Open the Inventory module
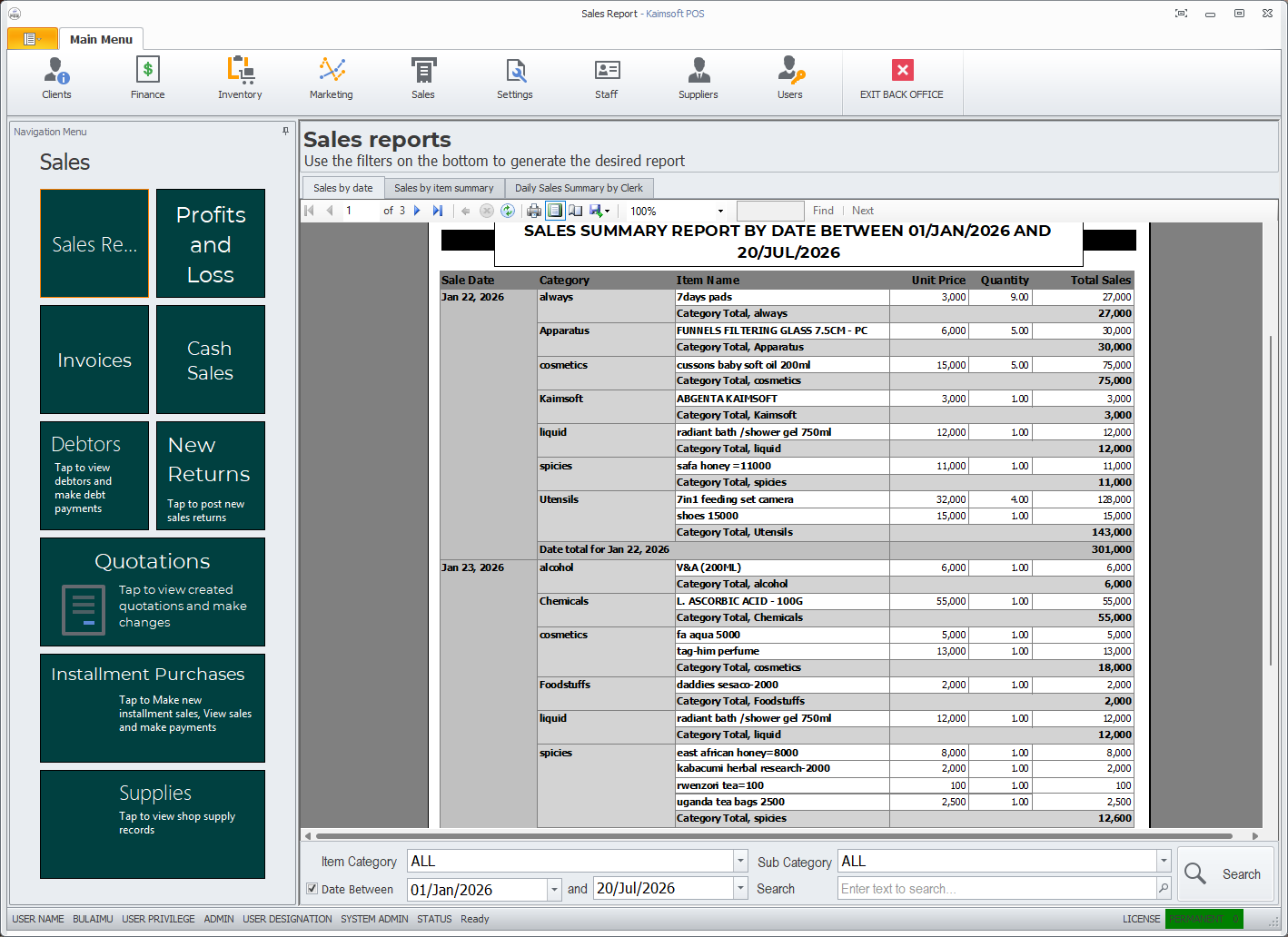 [240, 78]
